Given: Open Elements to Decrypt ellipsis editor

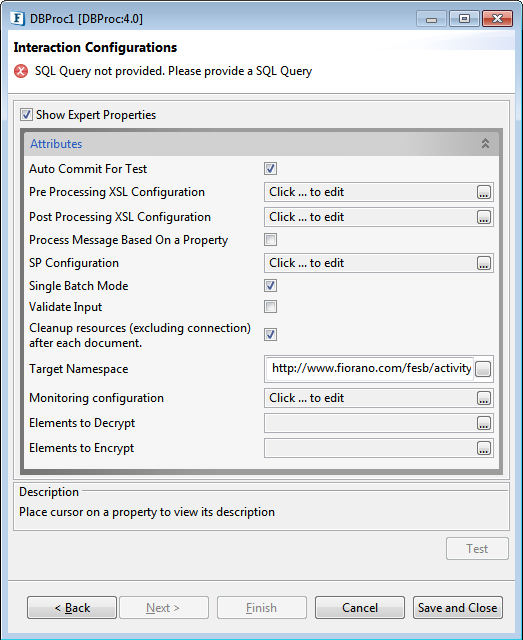Looking at the screenshot, I should click(483, 423).
